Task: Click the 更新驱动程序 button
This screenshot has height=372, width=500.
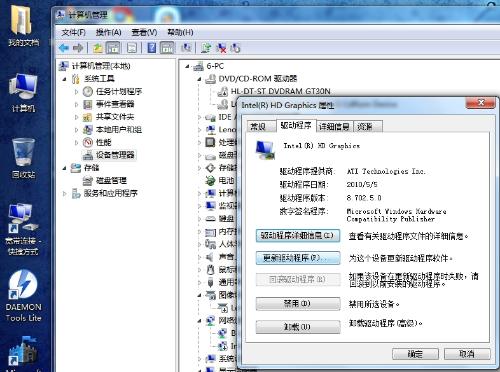Action: [x=298, y=258]
